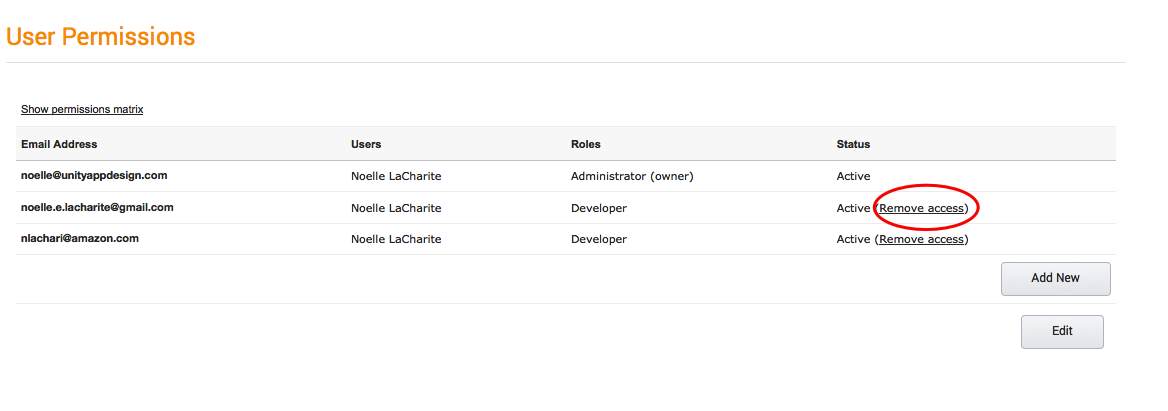The image size is (1168, 411).
Task: Click the user name in the unityappdesign row
Action: (397, 176)
